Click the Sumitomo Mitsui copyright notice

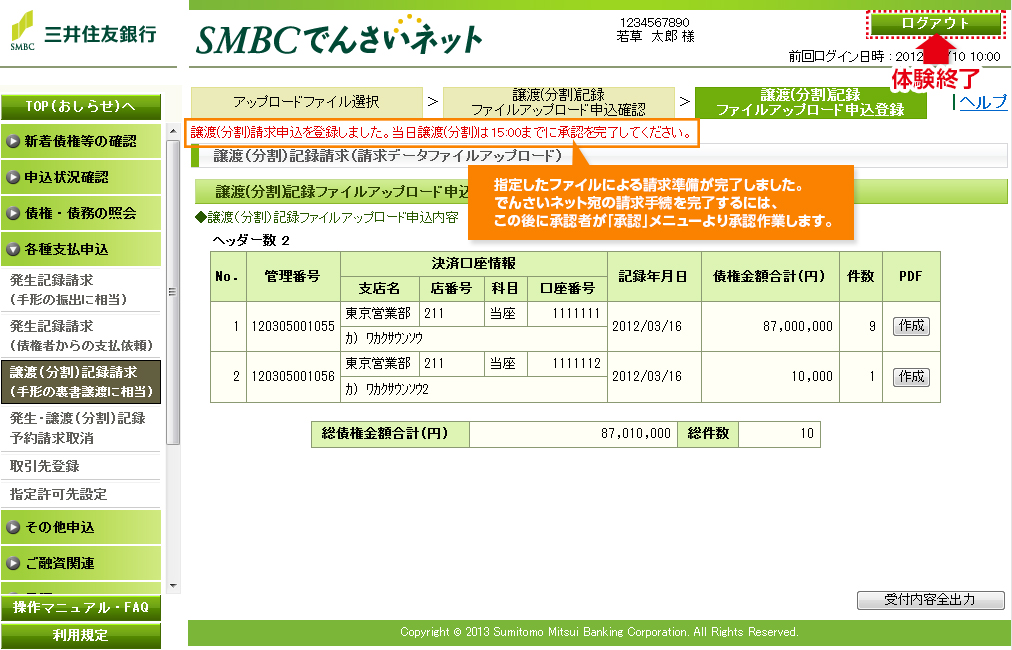click(x=599, y=633)
